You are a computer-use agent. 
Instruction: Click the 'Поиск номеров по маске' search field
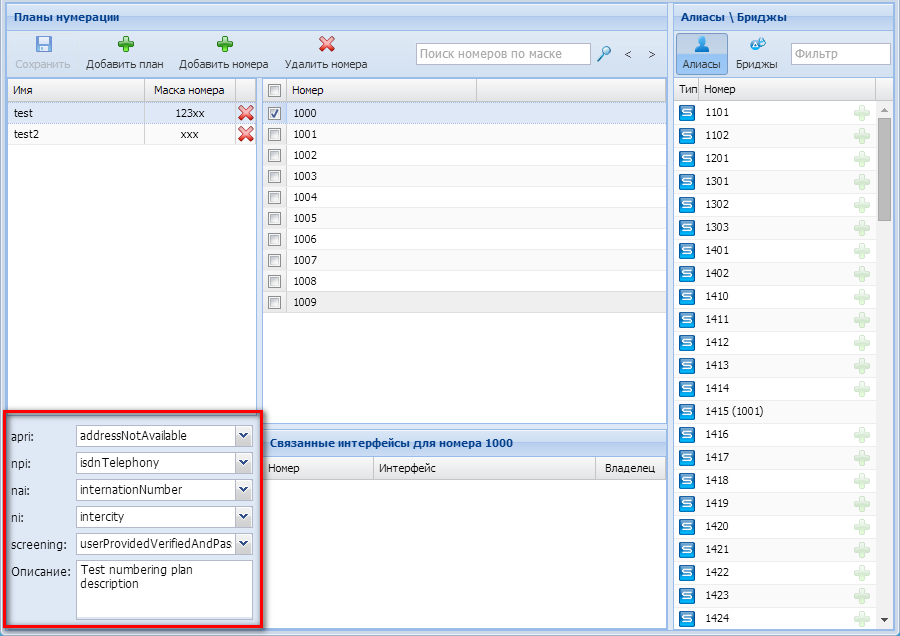tap(503, 54)
